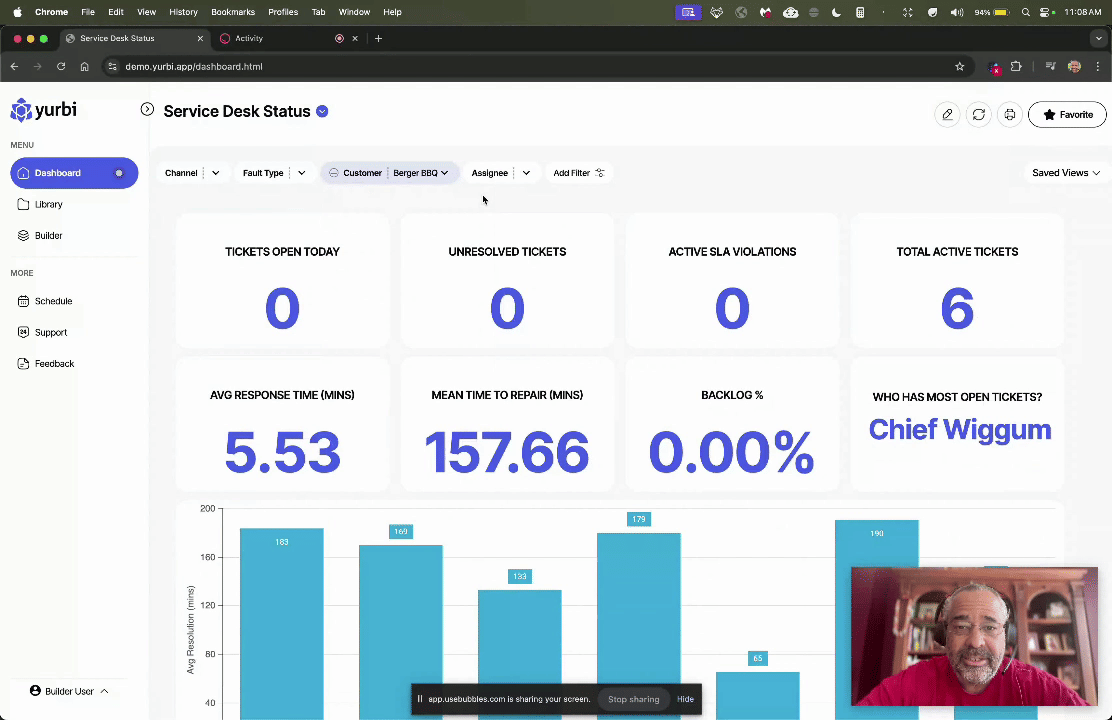Image resolution: width=1112 pixels, height=720 pixels.
Task: Expand the Channel filter dropdown
Action: [215, 173]
